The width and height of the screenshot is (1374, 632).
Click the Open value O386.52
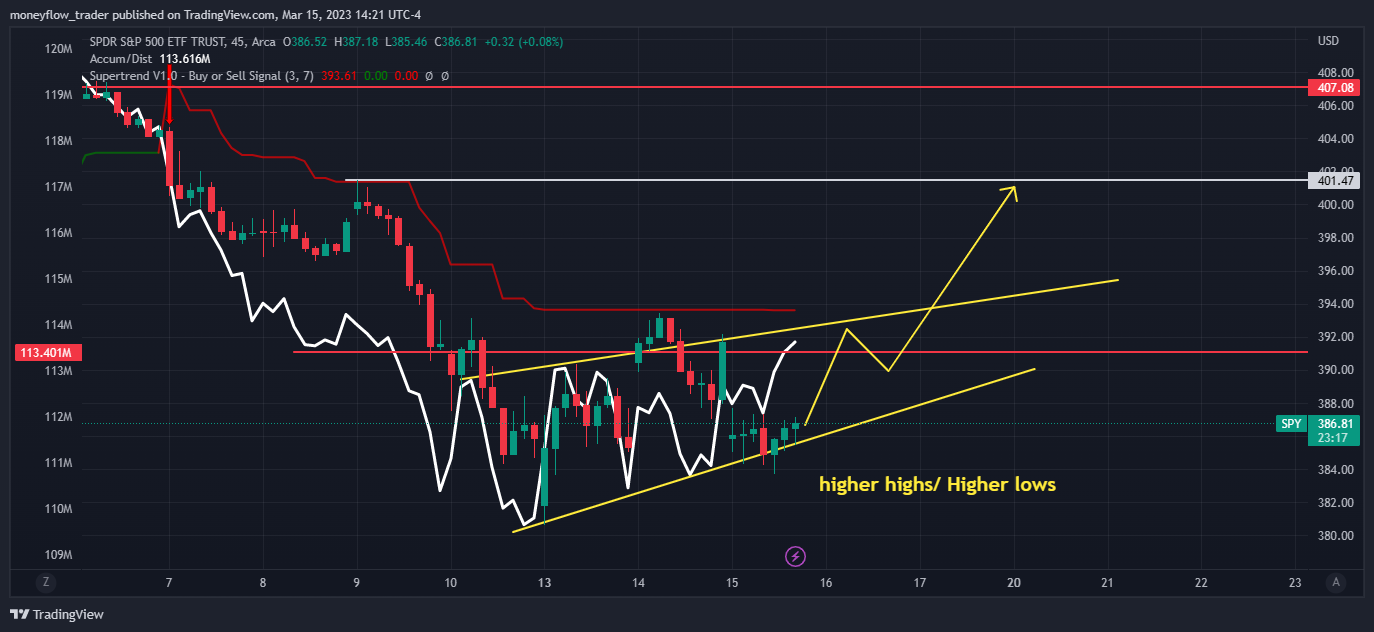click(x=307, y=42)
